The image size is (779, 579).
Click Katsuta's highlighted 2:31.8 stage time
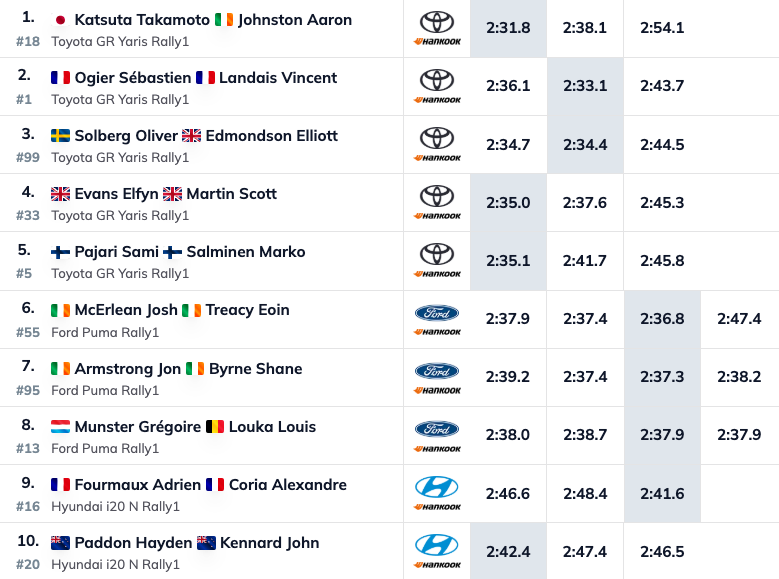[508, 28]
